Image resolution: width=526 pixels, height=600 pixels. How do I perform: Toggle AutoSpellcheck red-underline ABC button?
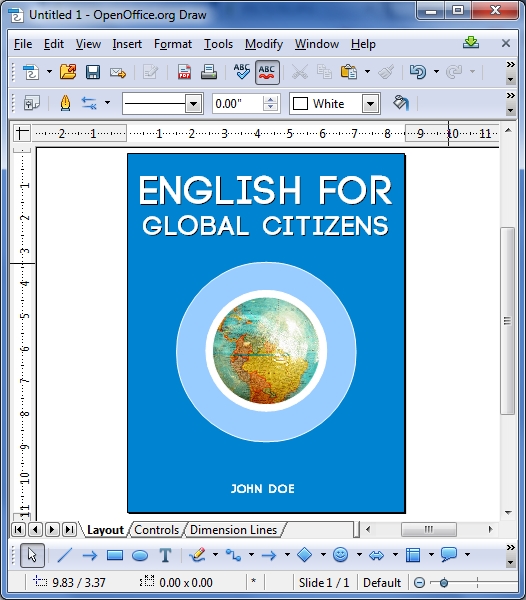[267, 72]
